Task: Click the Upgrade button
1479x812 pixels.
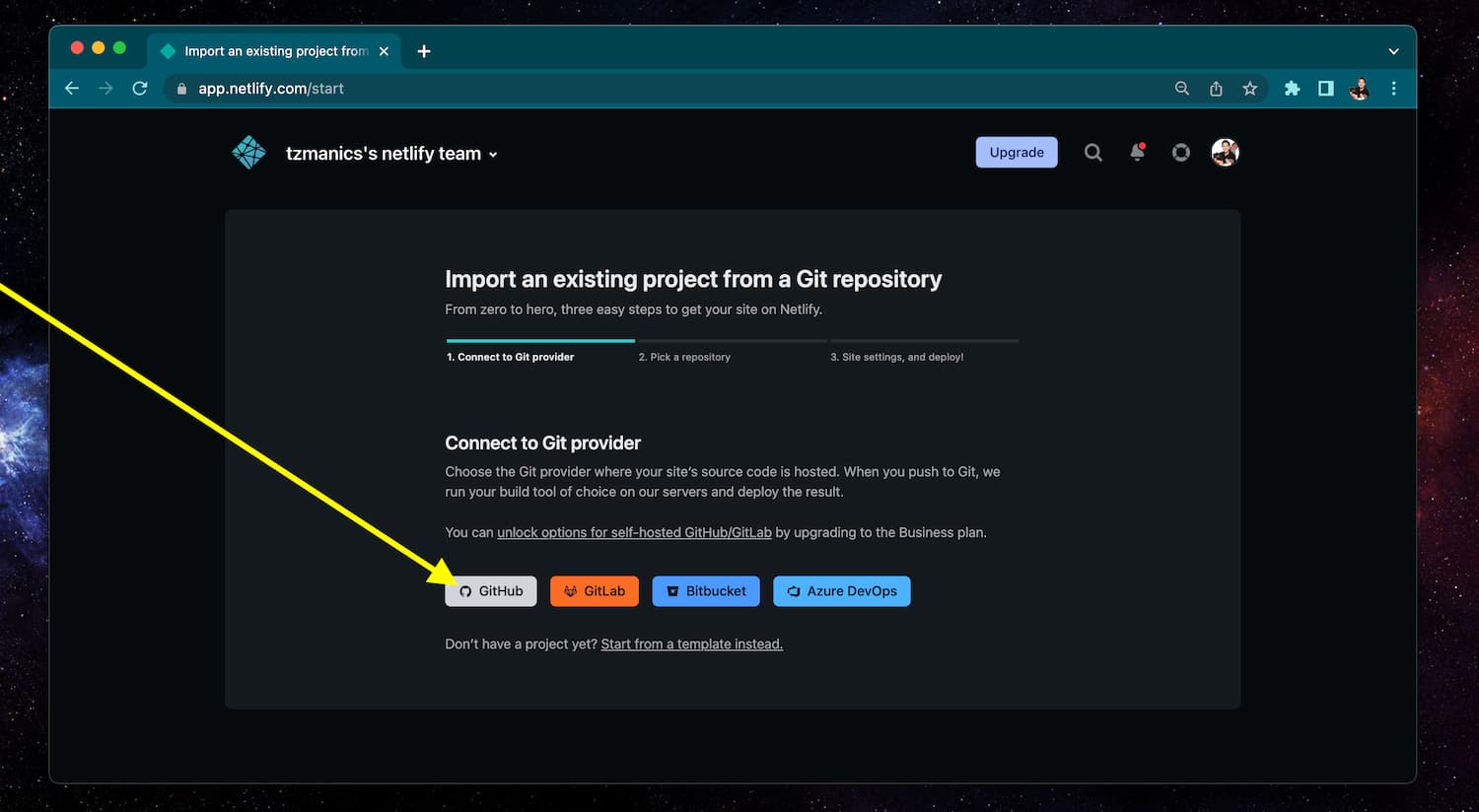Action: point(1017,152)
